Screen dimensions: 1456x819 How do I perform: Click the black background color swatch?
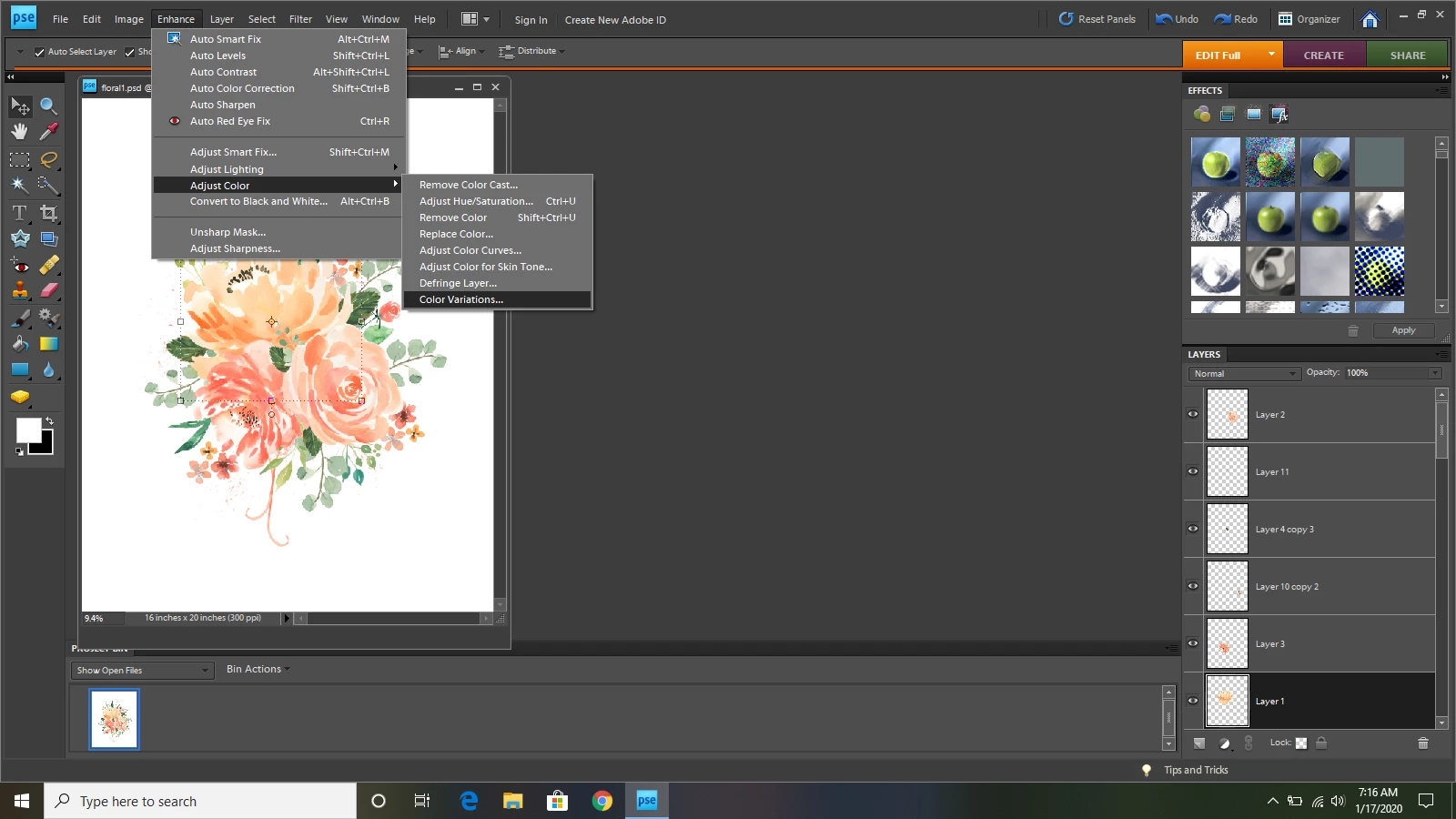pos(45,447)
